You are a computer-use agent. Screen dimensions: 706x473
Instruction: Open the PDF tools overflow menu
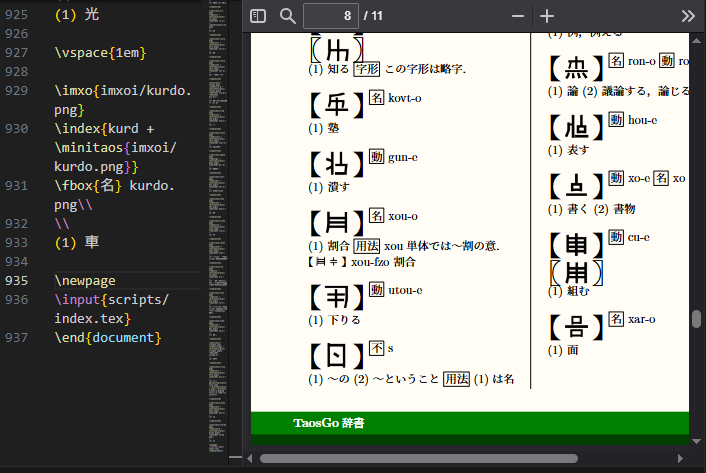(x=688, y=16)
